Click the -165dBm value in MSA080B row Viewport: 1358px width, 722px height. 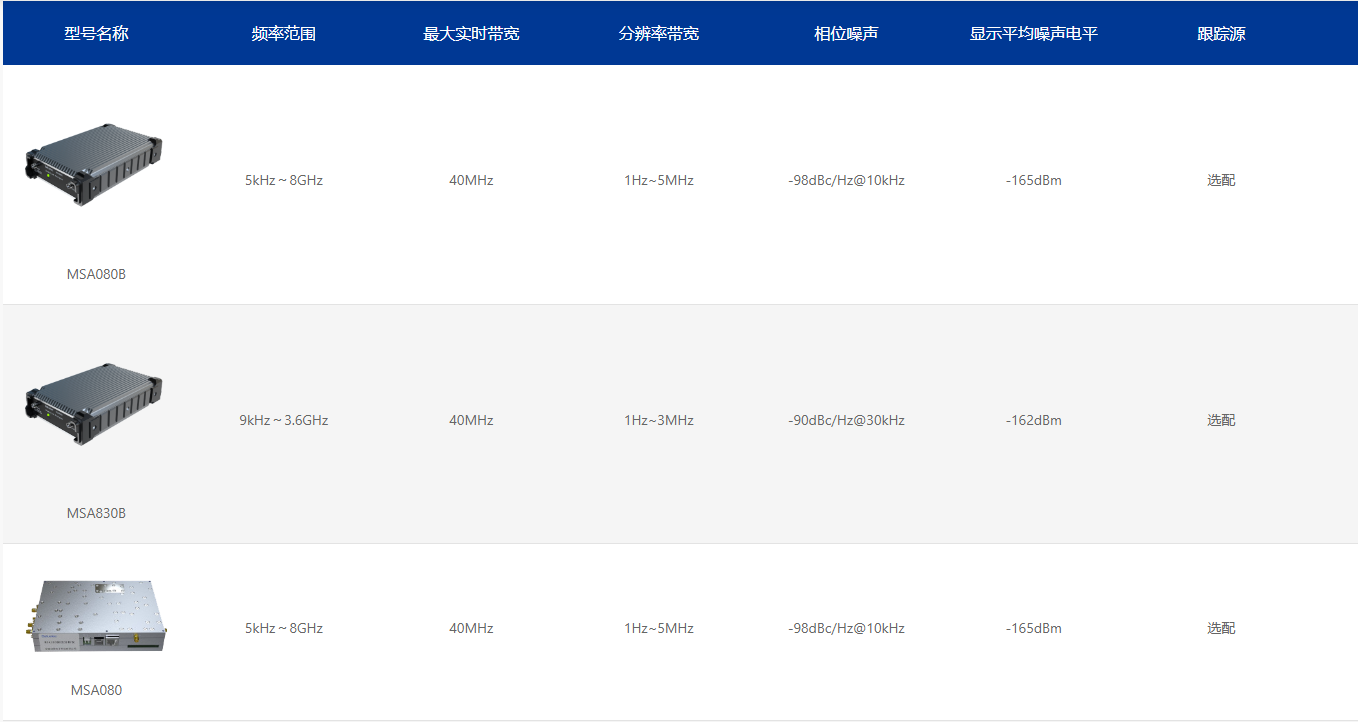point(1033,180)
